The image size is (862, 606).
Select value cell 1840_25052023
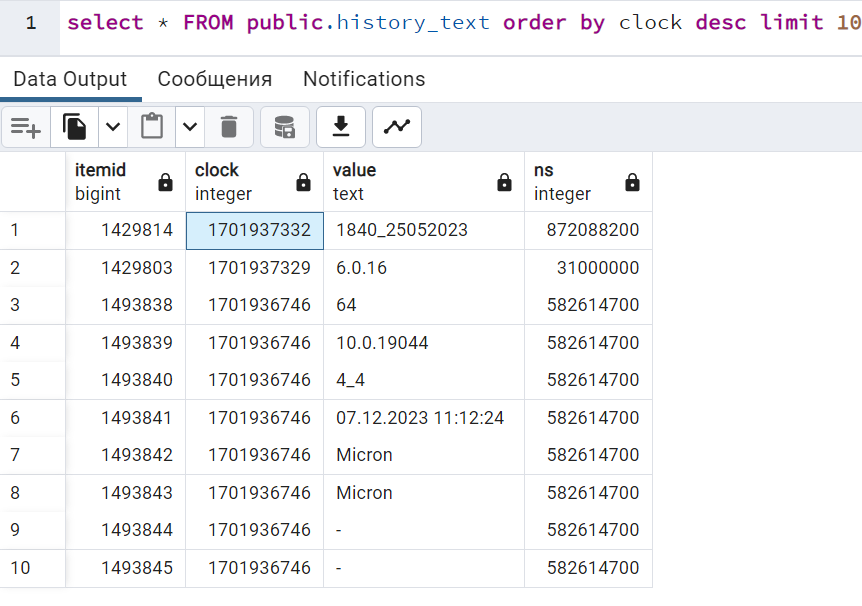(424, 230)
